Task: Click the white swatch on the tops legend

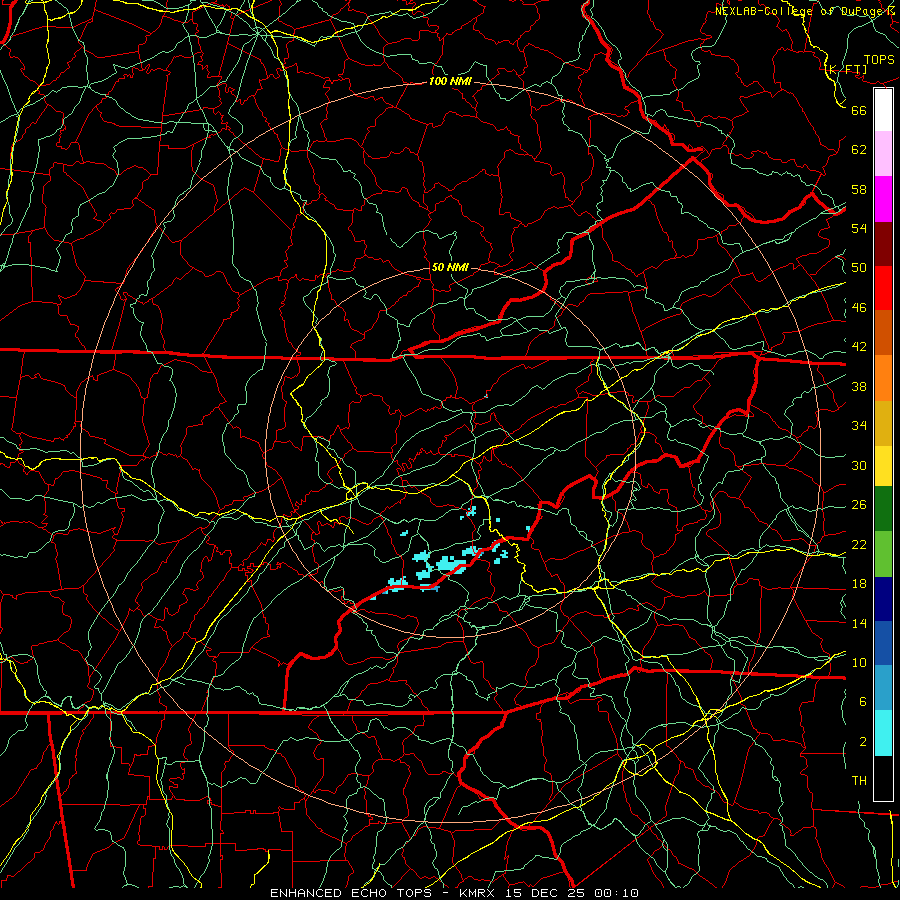Action: coord(883,110)
